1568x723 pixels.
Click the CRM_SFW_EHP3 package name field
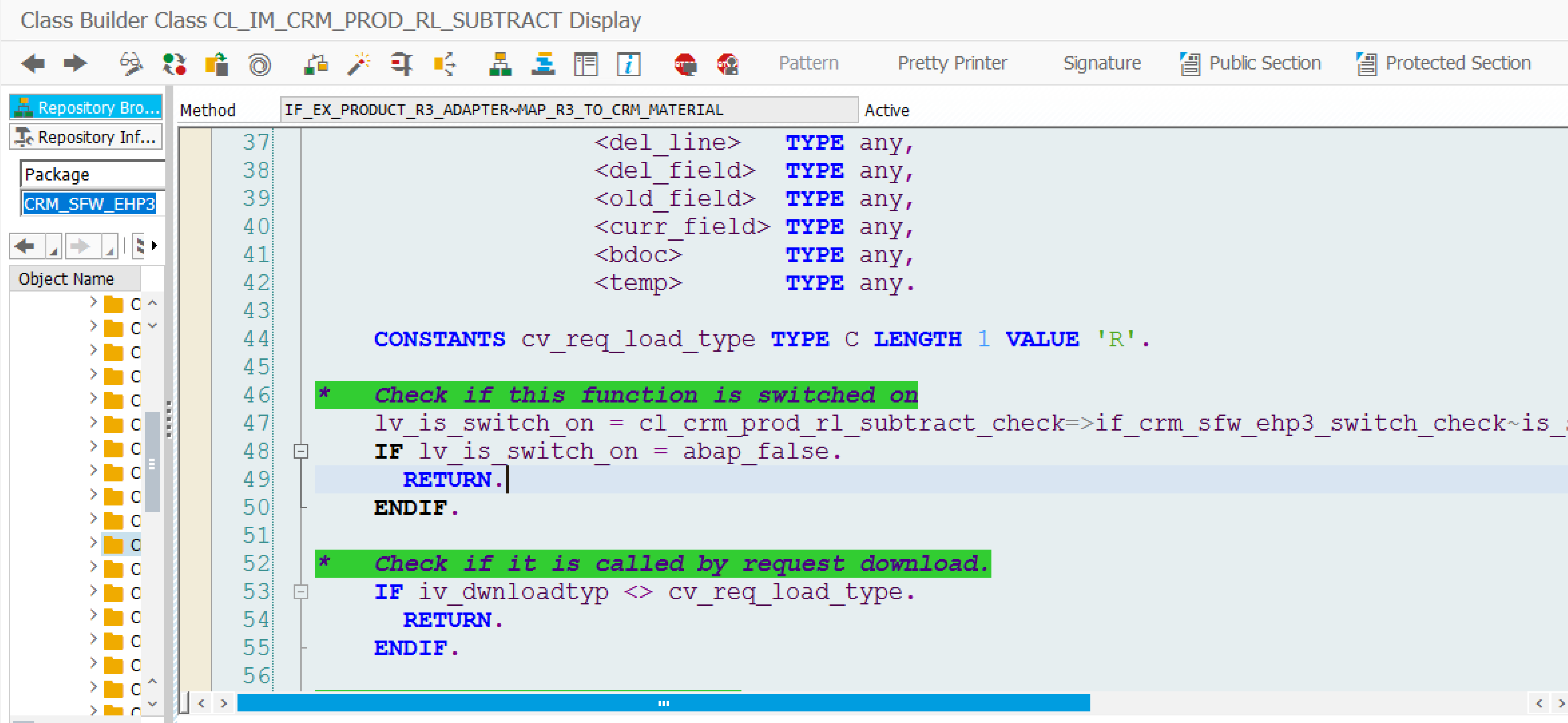[x=90, y=203]
